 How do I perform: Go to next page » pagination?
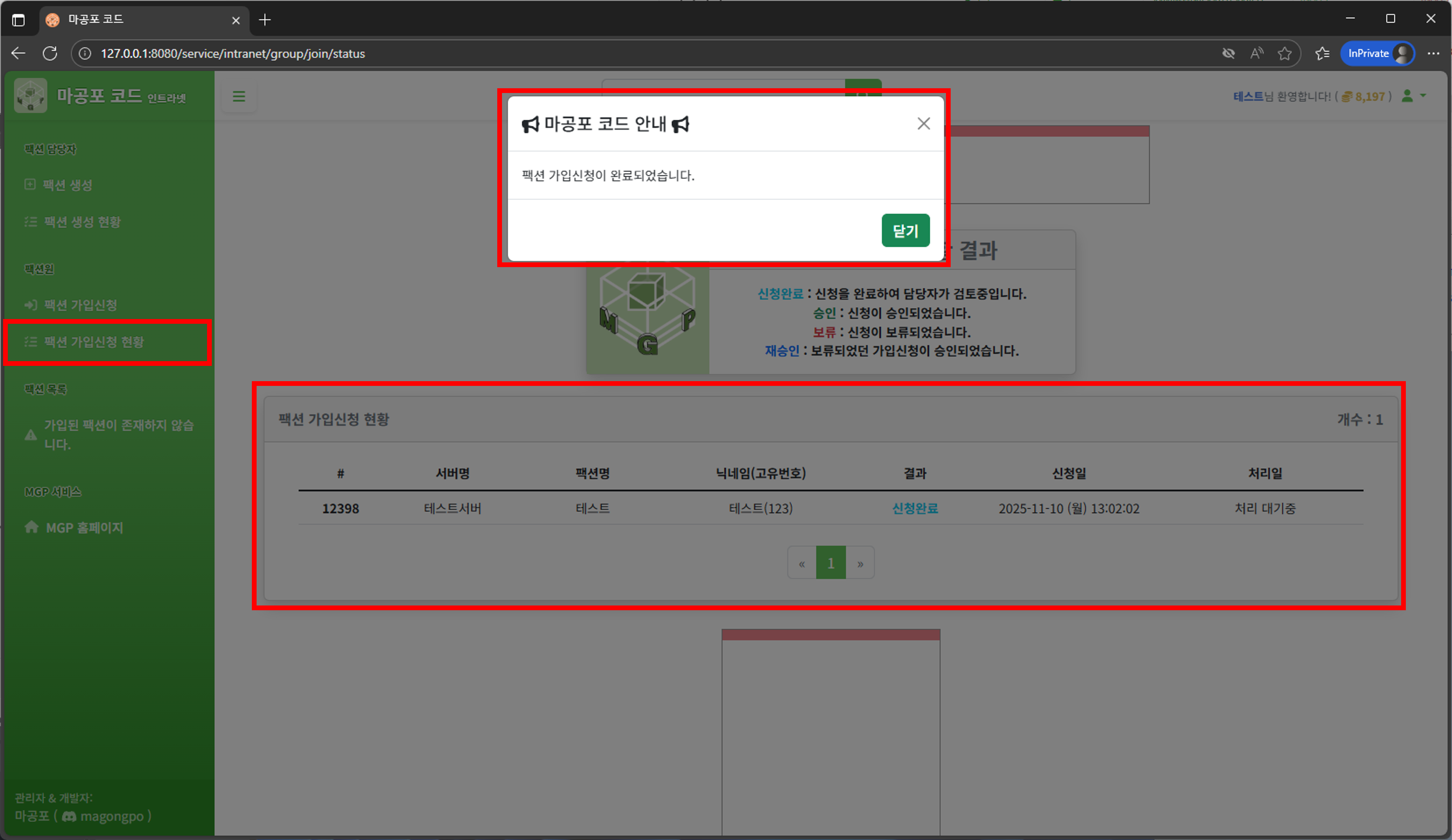click(860, 563)
